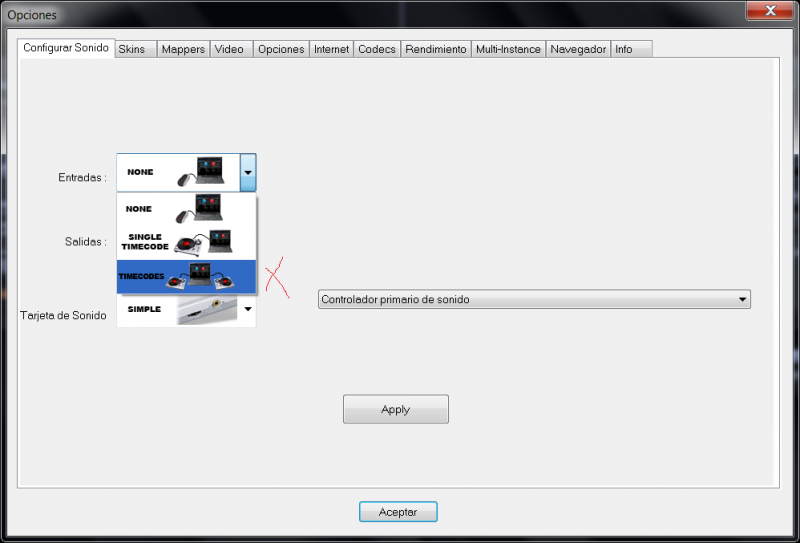This screenshot has height=543, width=800.
Task: Show the Rendimiento tab
Action: tap(436, 50)
